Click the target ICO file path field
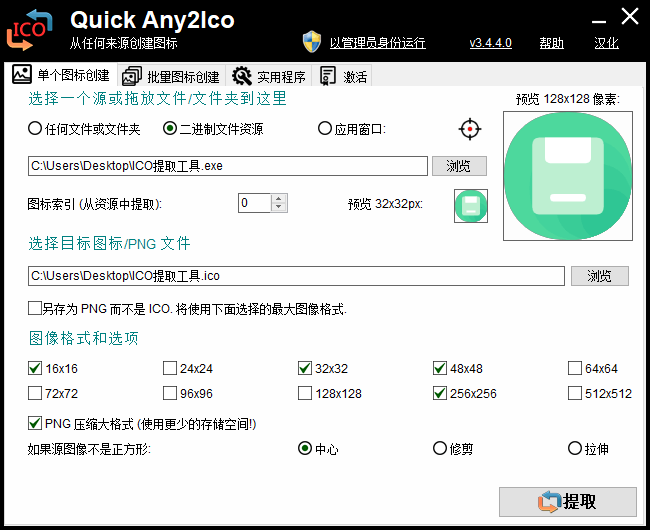This screenshot has height=530, width=650. [x=296, y=276]
